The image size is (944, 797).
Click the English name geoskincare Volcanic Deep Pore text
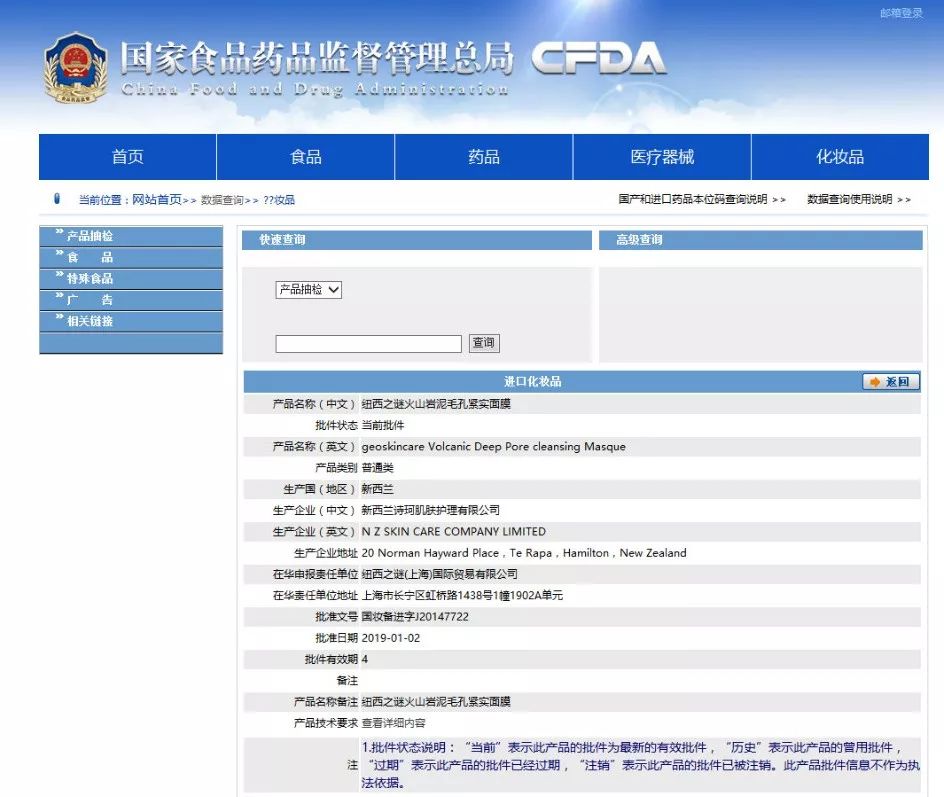494,447
